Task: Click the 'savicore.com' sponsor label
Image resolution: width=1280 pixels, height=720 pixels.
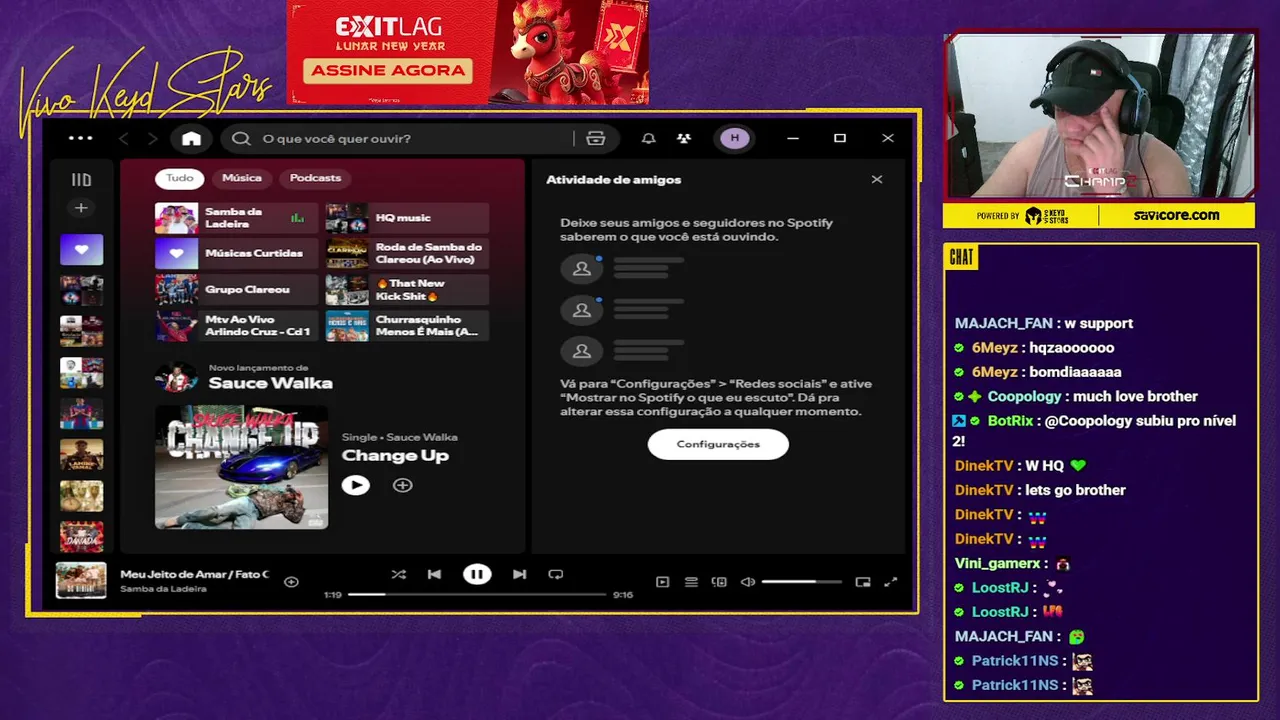Action: tap(1176, 215)
